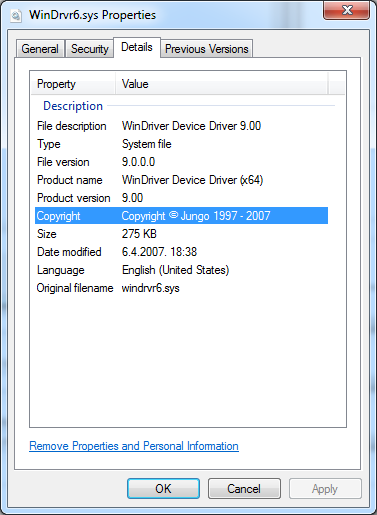Click the System file value
The height and width of the screenshot is (515, 377).
[x=147, y=144]
